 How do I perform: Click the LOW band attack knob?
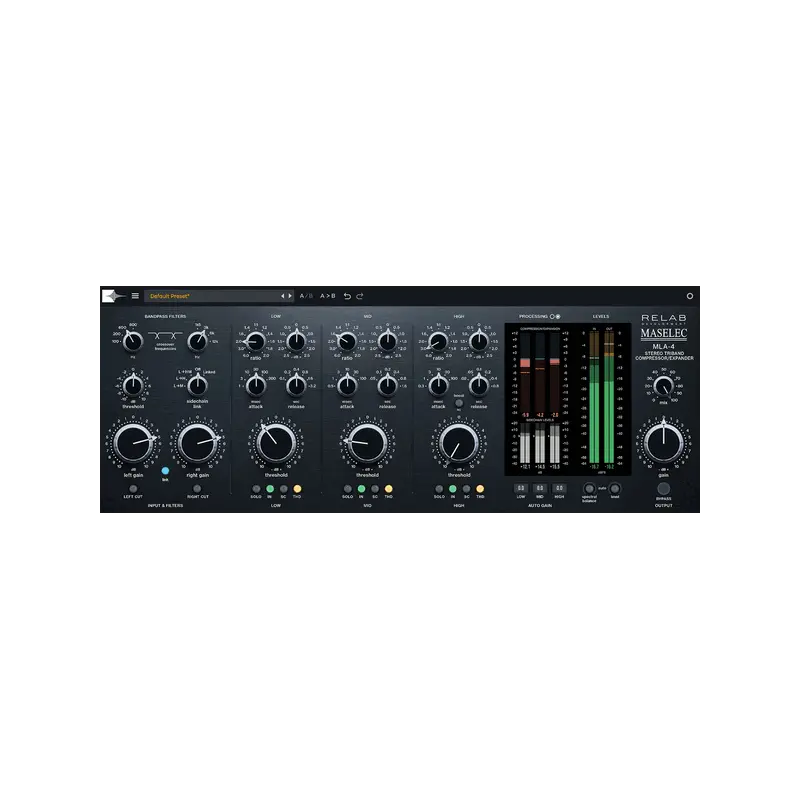tap(256, 386)
